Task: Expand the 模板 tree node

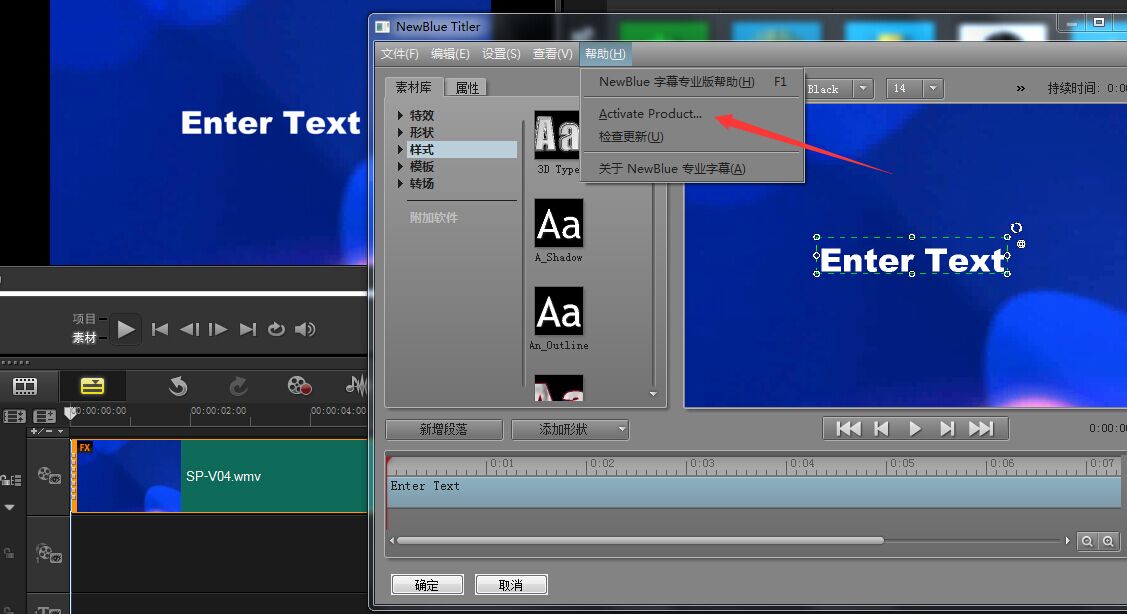Action: [x=400, y=167]
